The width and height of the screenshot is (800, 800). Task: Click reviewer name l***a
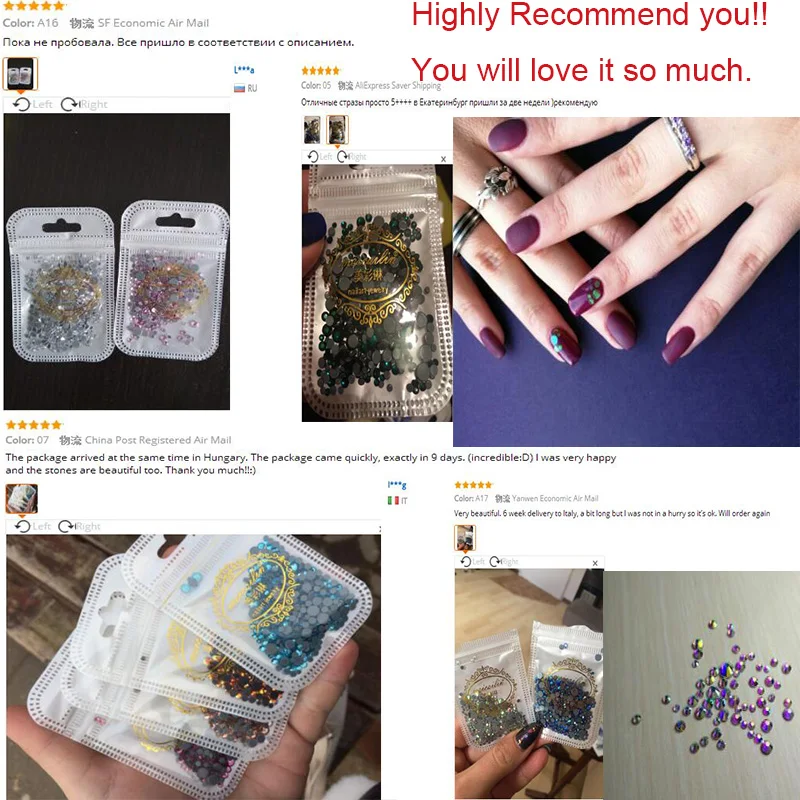pyautogui.click(x=244, y=70)
